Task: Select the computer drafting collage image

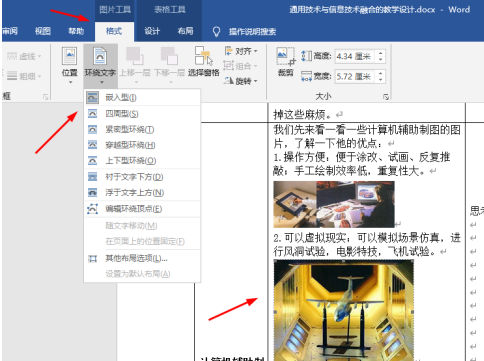Action: (334, 204)
